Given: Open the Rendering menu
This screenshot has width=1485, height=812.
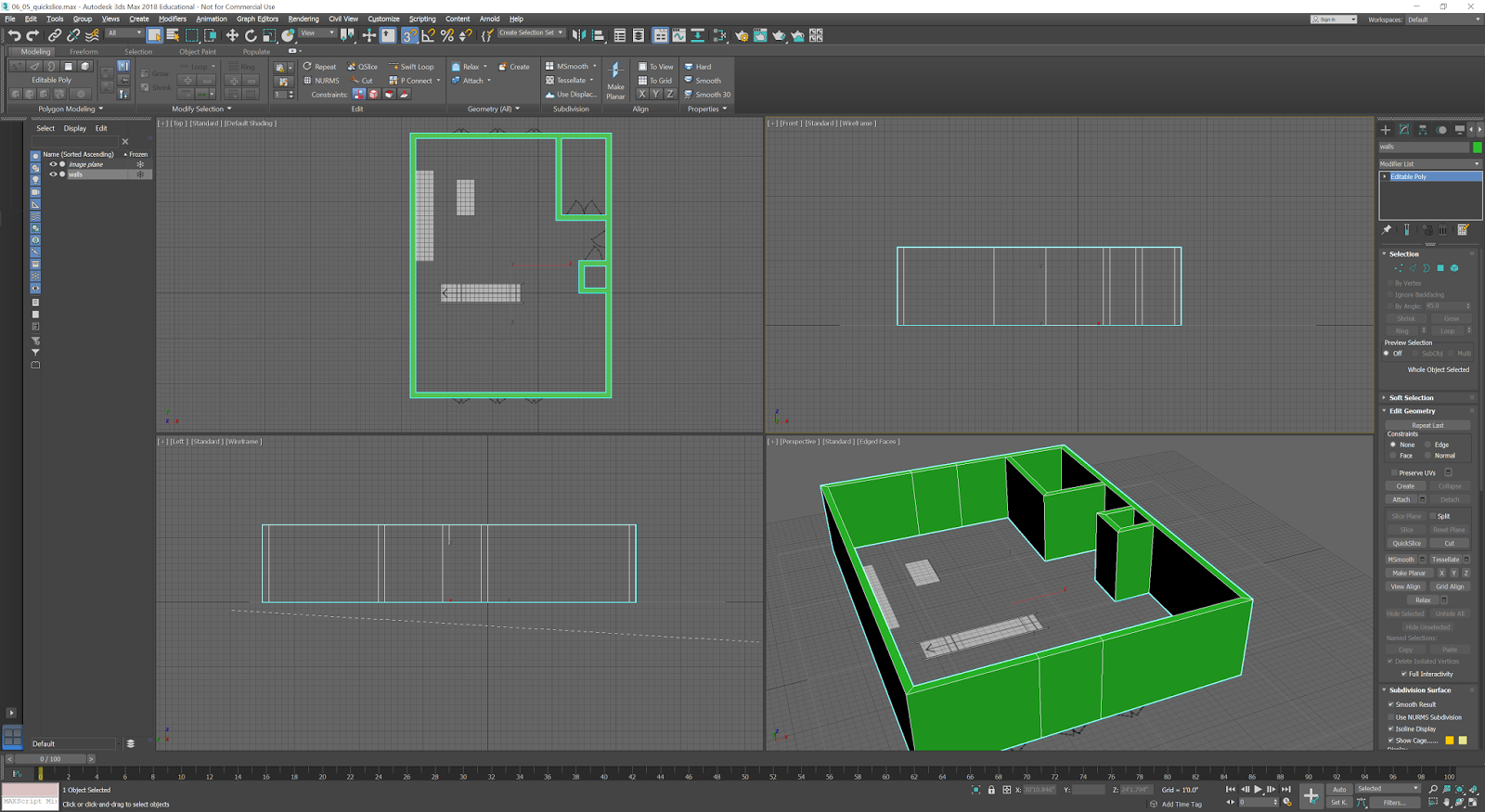Looking at the screenshot, I should (x=303, y=19).
